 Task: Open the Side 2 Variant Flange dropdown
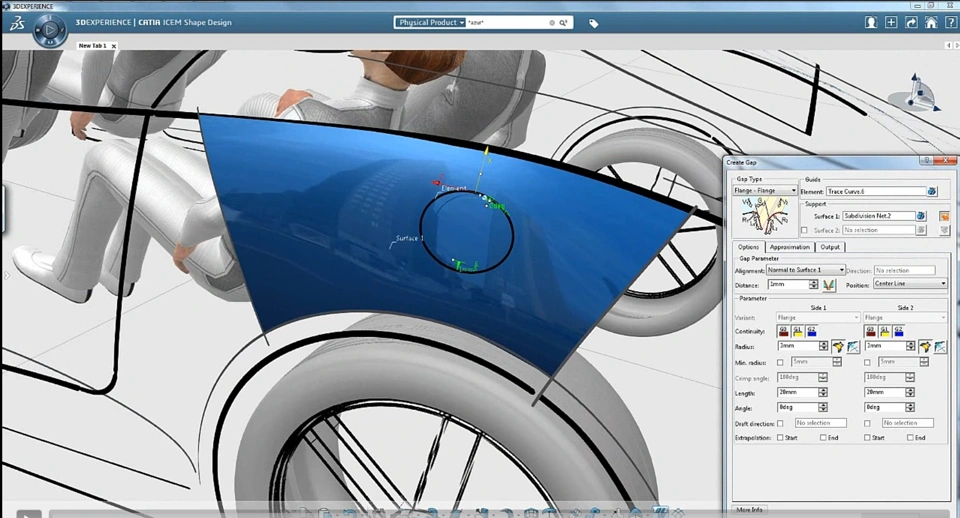tap(905, 318)
